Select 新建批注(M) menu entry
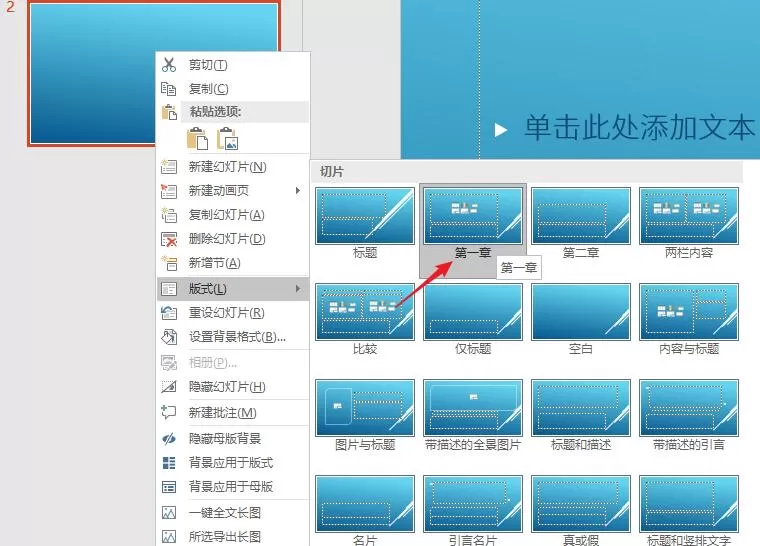 click(233, 413)
